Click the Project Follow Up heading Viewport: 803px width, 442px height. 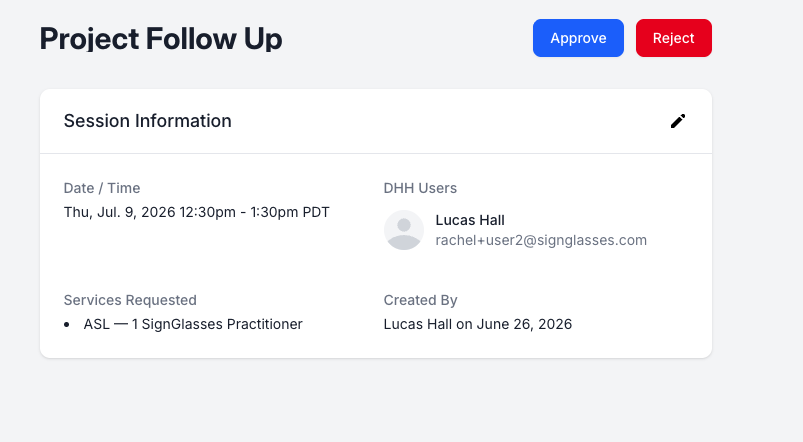point(161,38)
